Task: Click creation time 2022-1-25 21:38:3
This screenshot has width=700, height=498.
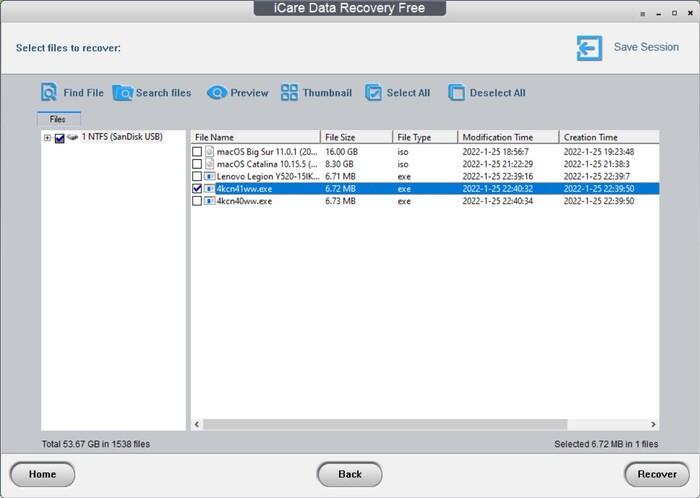Action: click(596, 164)
